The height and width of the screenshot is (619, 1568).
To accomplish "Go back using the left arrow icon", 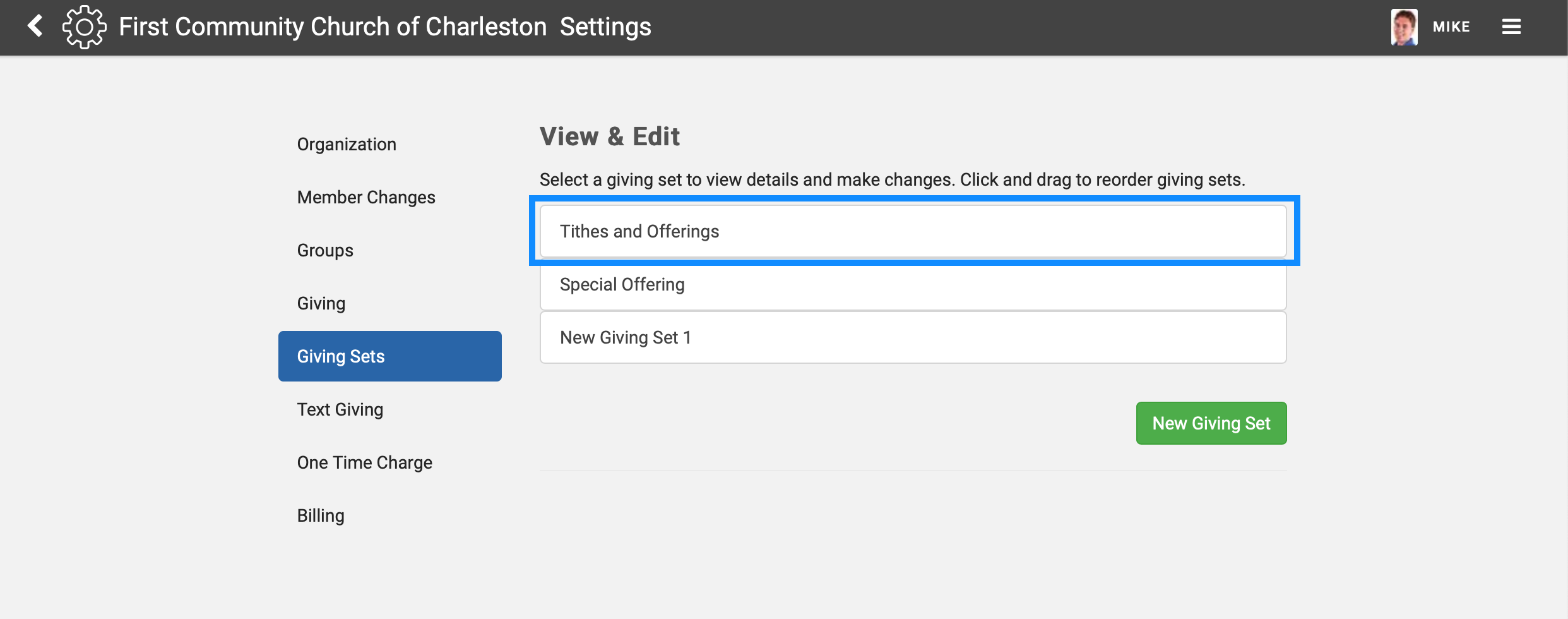I will 35,27.
